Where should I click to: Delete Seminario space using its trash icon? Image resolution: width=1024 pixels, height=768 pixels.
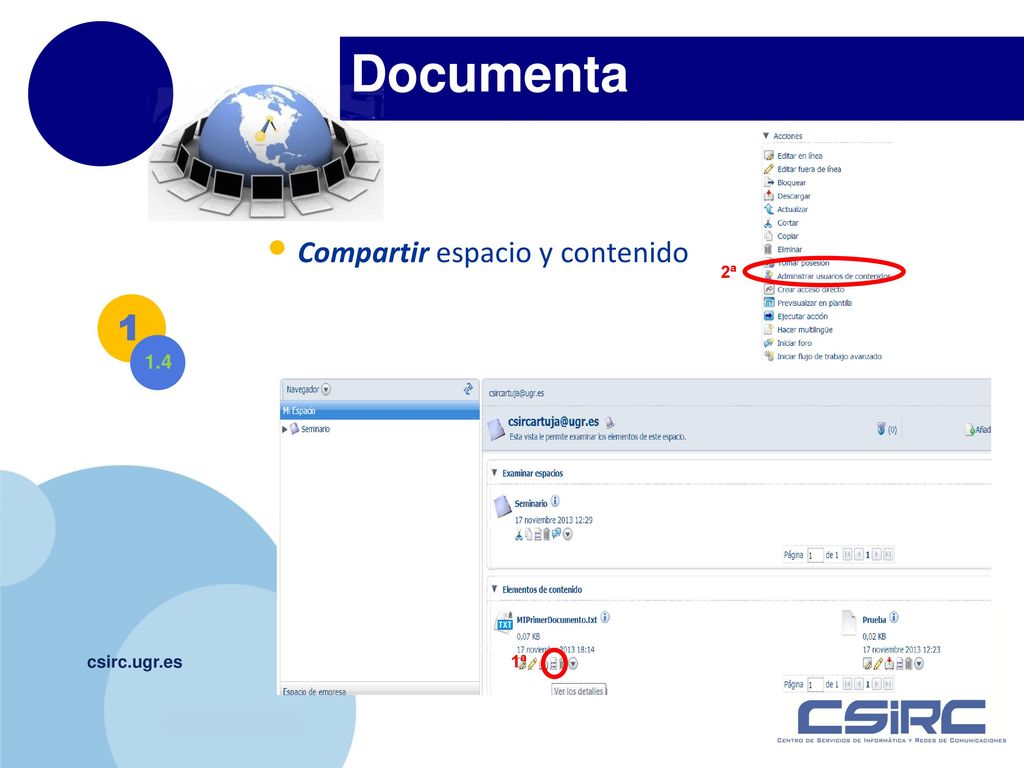point(547,535)
